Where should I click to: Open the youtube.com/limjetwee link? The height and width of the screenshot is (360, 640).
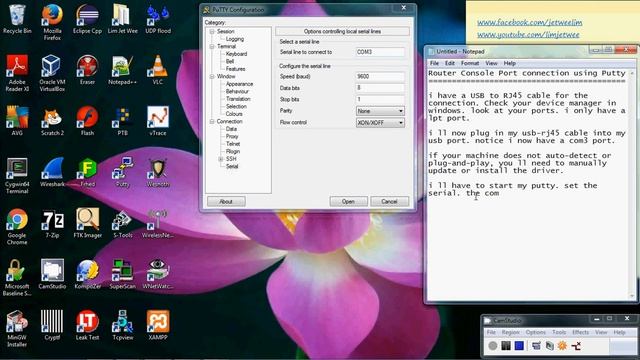tap(528, 34)
